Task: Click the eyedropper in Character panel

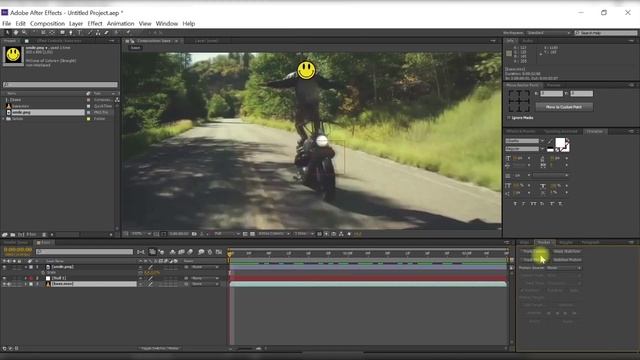Action: coord(550,141)
